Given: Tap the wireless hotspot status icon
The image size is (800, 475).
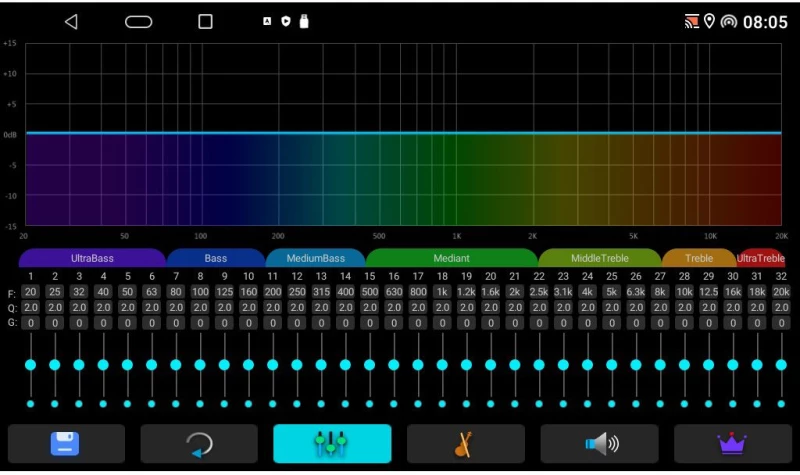Looking at the screenshot, I should pos(729,21).
